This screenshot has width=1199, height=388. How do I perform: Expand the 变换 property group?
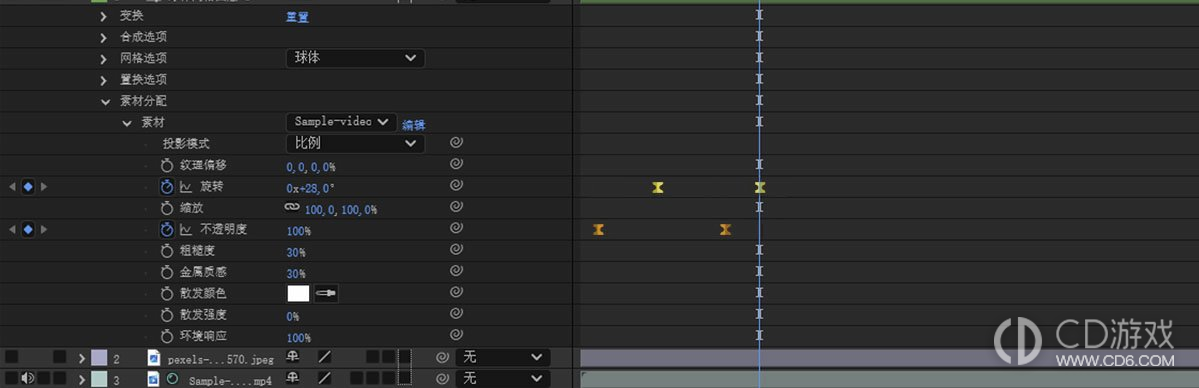click(103, 16)
